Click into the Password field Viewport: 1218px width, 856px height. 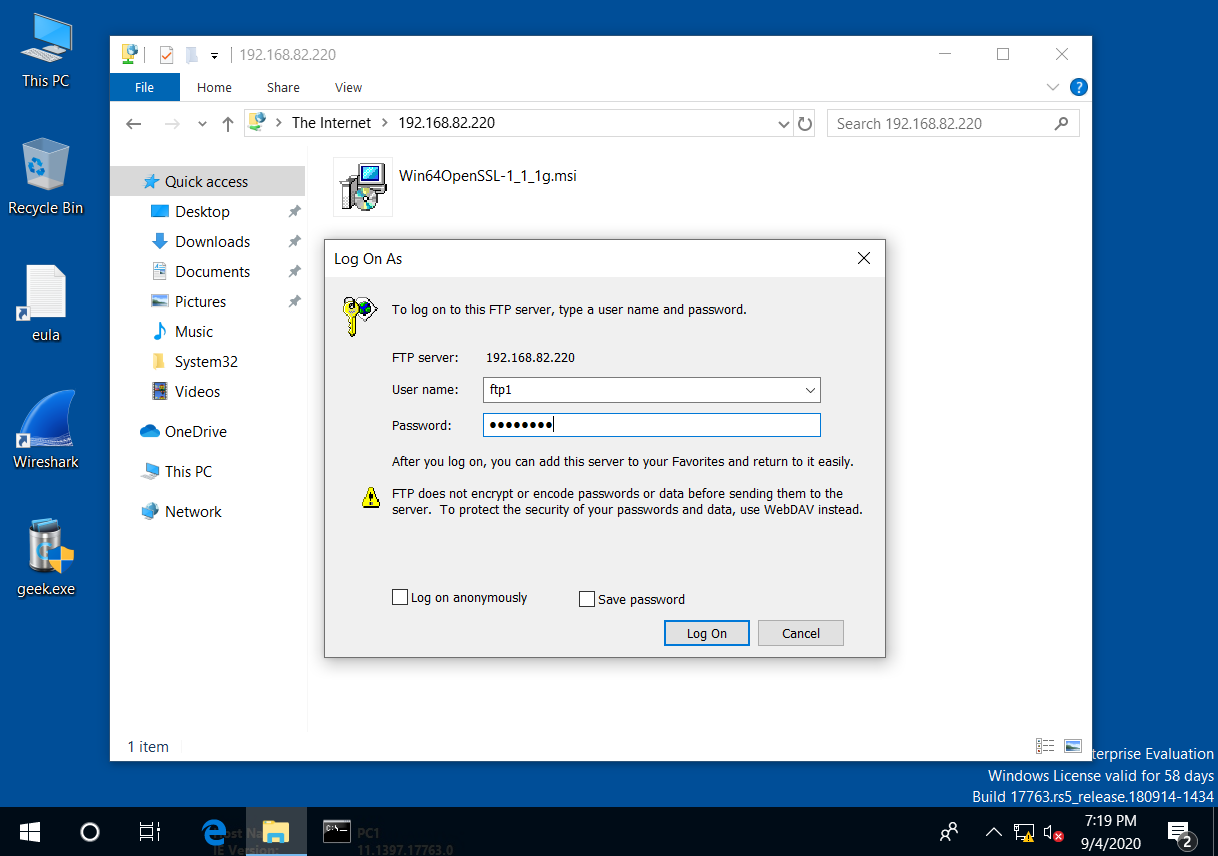point(651,425)
